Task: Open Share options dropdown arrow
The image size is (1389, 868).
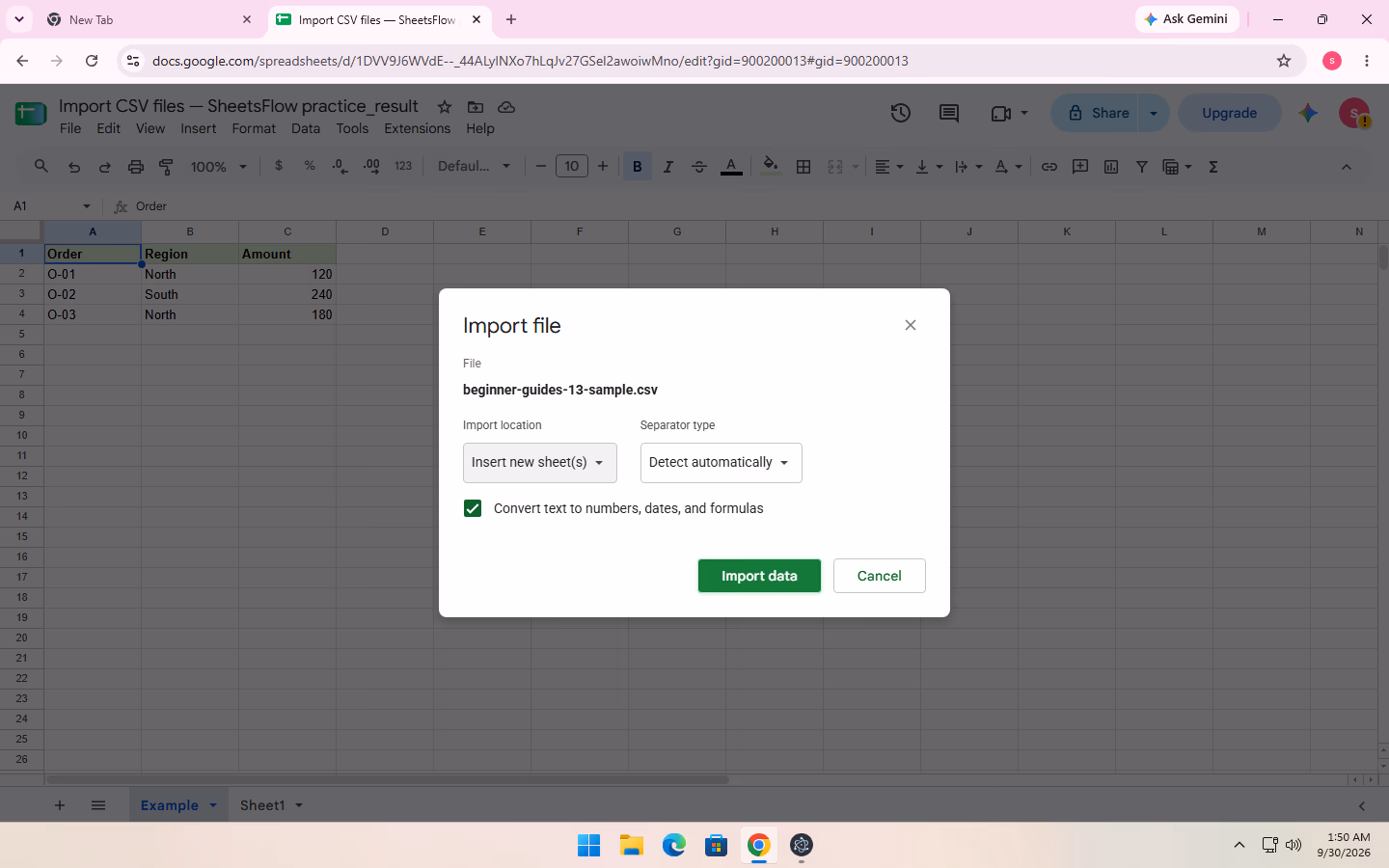Action: click(1154, 113)
